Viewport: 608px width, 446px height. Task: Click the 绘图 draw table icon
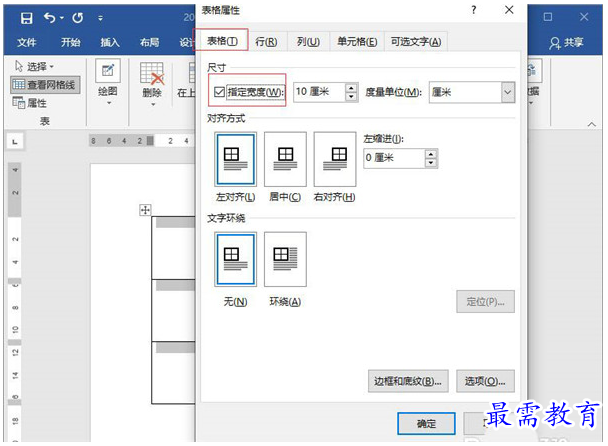(x=108, y=71)
